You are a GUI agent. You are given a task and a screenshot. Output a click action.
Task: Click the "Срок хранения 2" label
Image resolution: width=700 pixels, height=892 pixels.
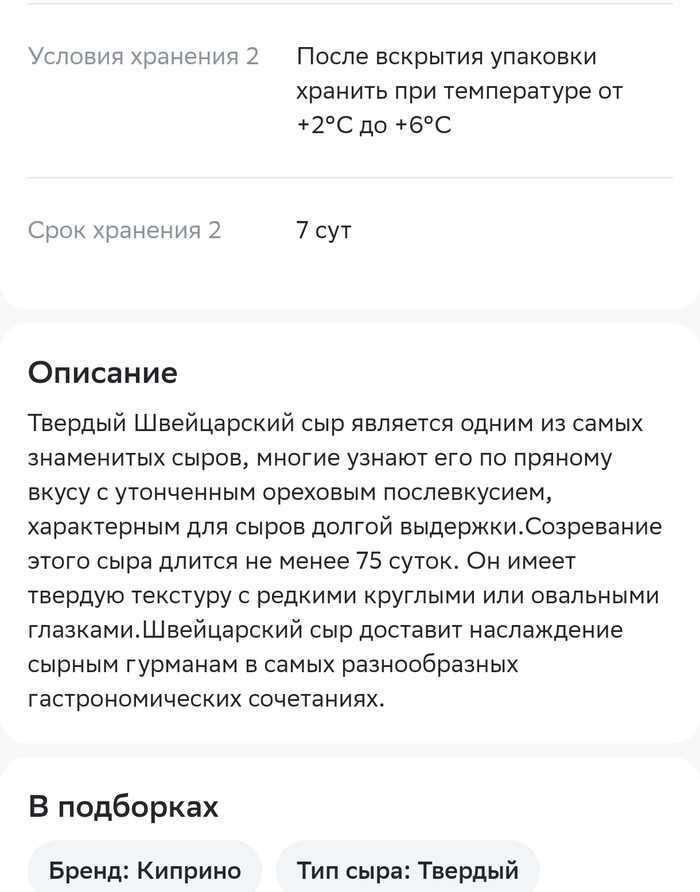(x=125, y=231)
